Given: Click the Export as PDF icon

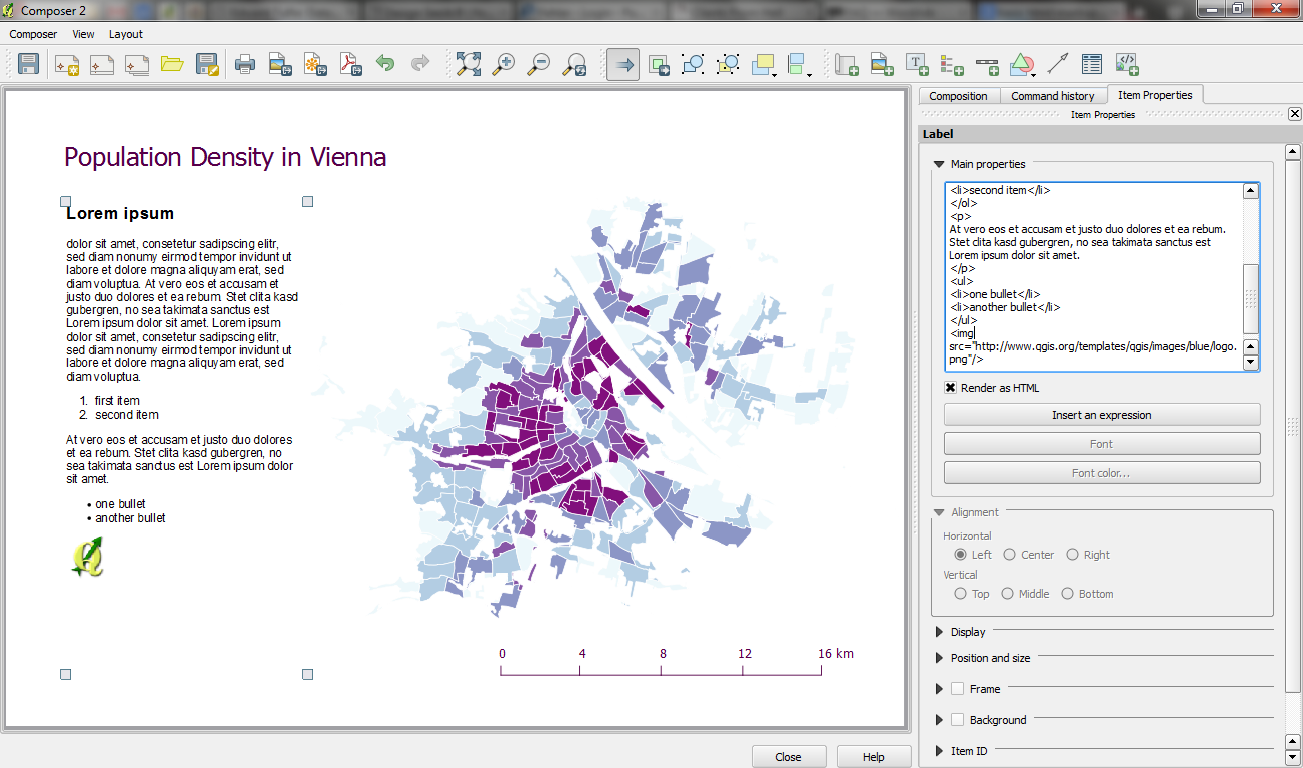Looking at the screenshot, I should click(349, 65).
